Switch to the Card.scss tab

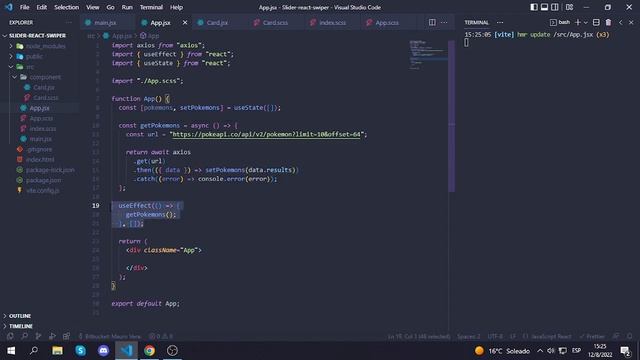275,23
